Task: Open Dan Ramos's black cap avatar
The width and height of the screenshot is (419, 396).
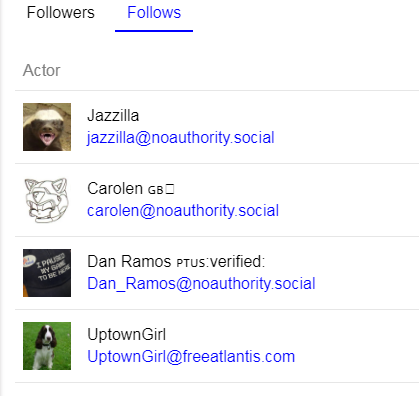Action: (x=47, y=273)
